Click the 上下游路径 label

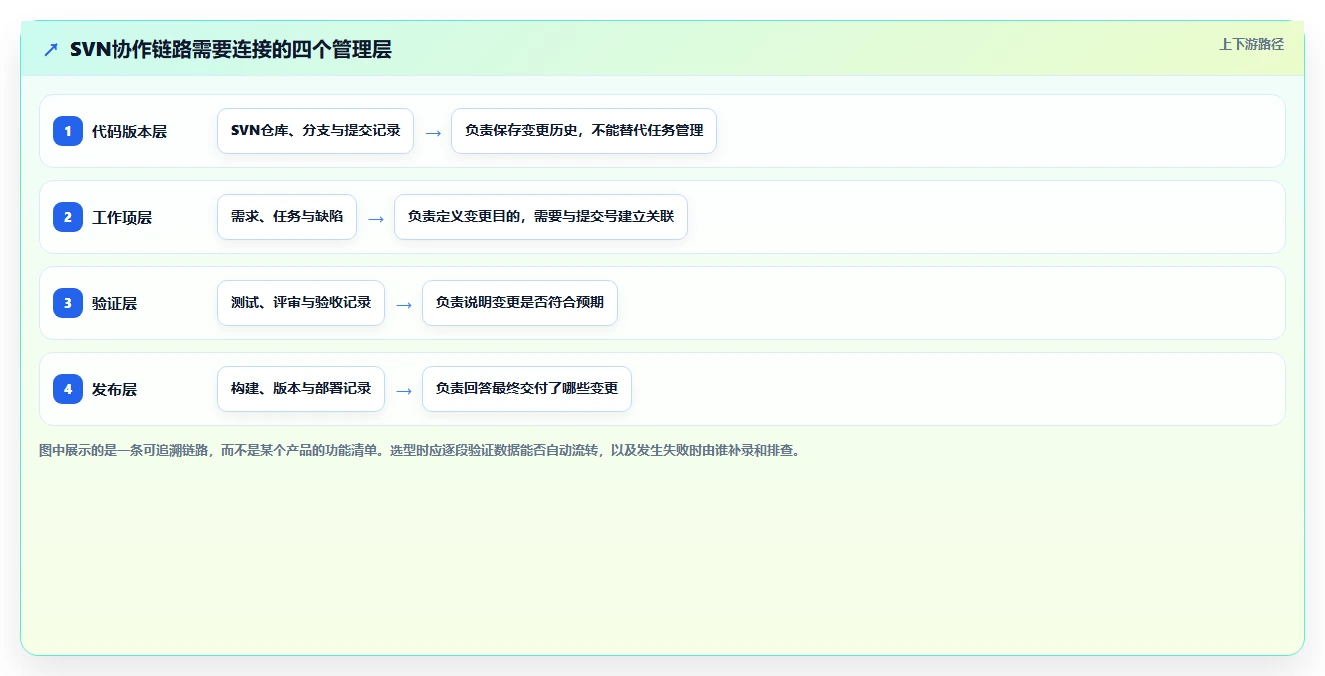coord(1251,45)
